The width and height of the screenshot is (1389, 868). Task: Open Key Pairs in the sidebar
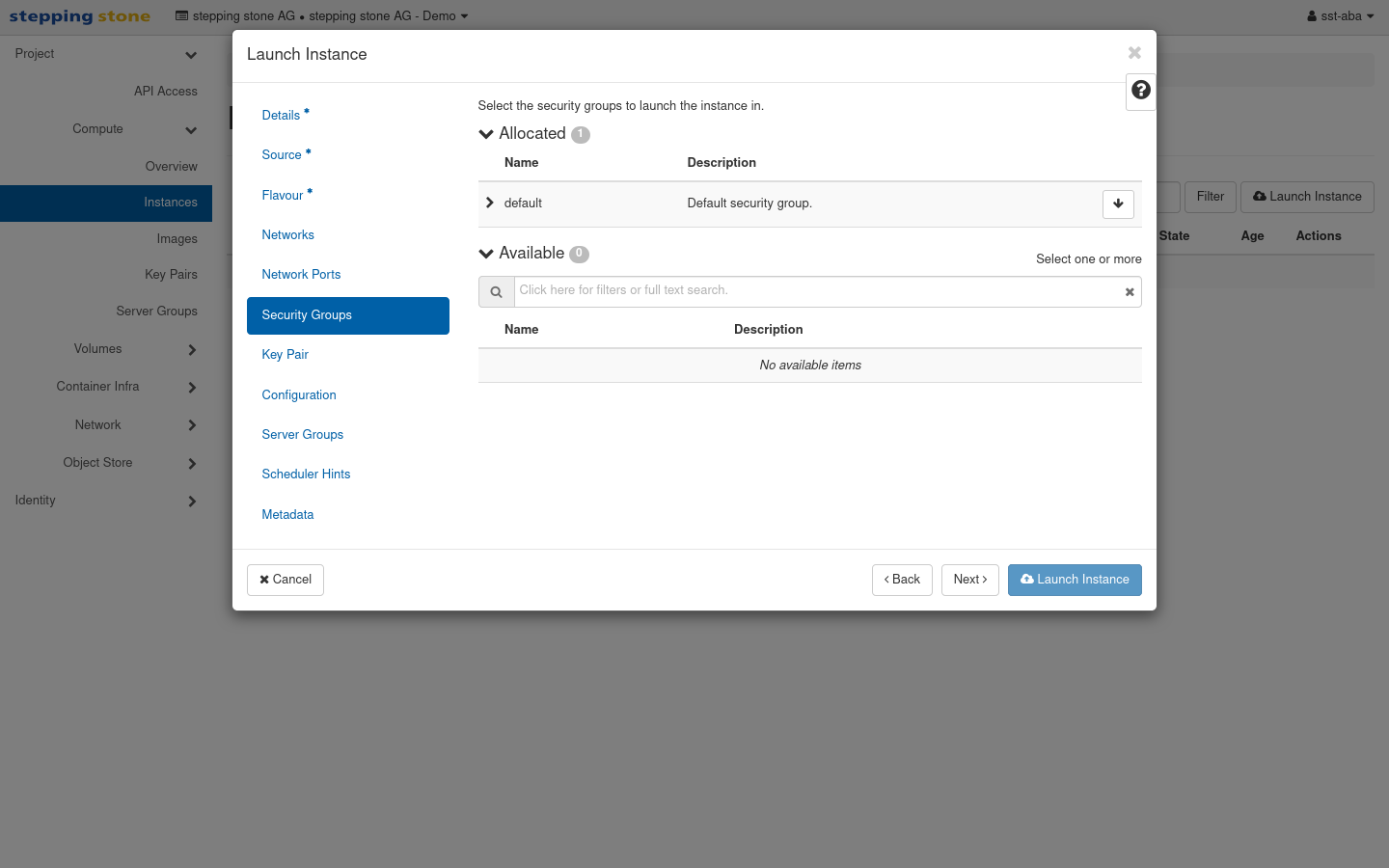[172, 275]
